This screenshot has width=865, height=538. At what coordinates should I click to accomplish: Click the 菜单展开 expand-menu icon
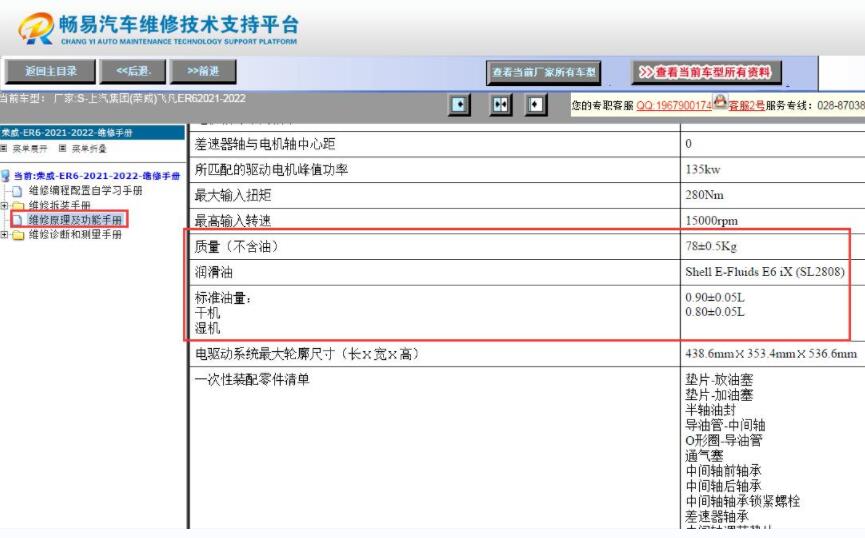4,148
